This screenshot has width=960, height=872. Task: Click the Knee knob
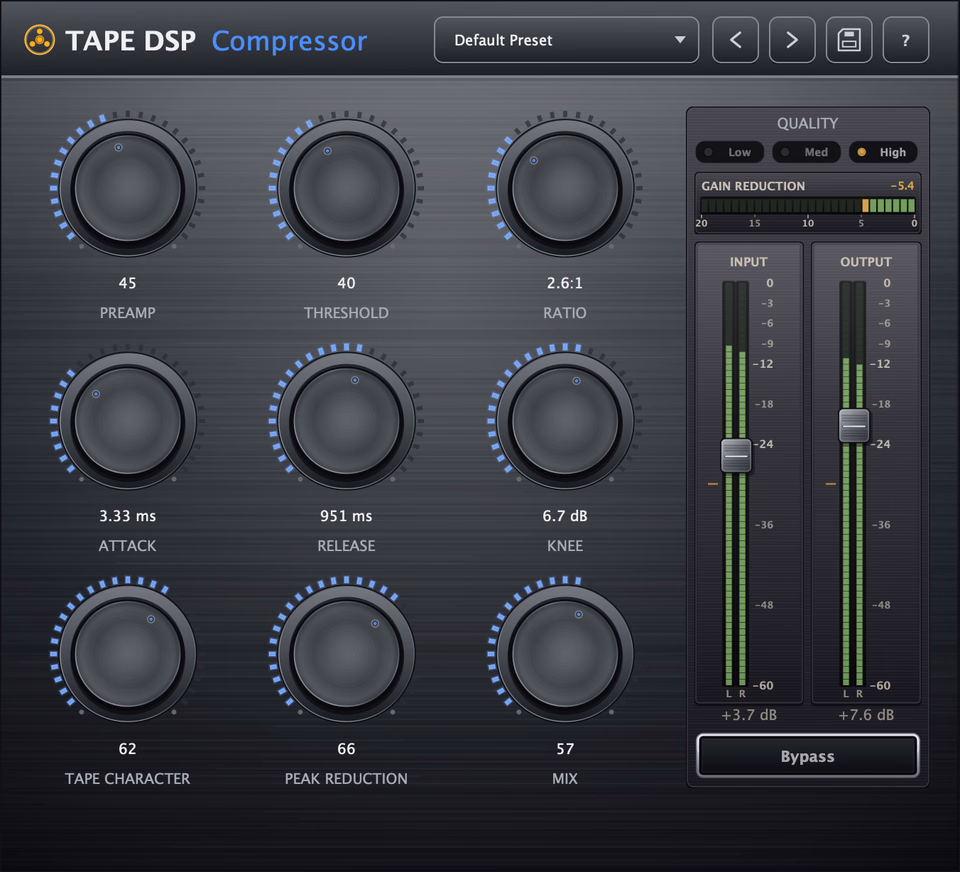564,420
